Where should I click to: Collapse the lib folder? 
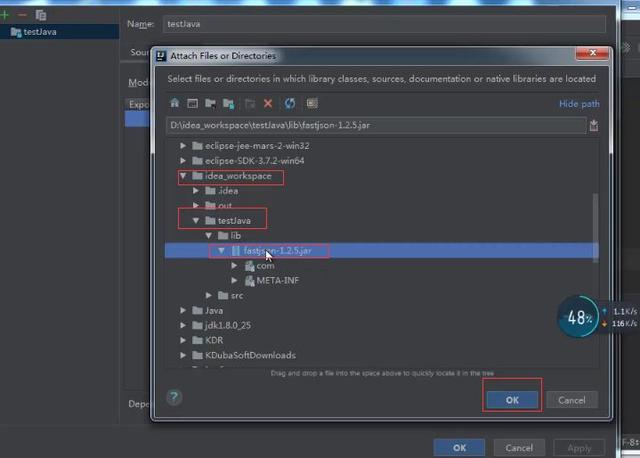click(x=209, y=236)
